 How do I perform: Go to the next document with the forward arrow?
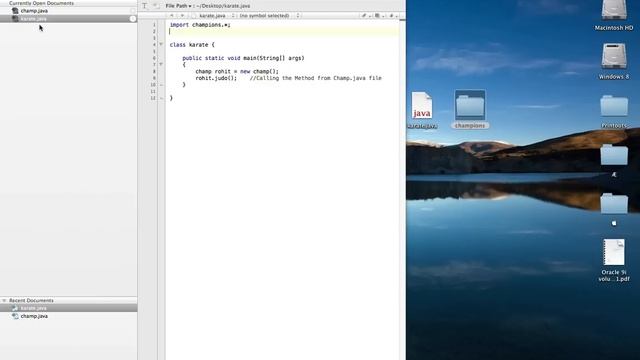tap(182, 16)
